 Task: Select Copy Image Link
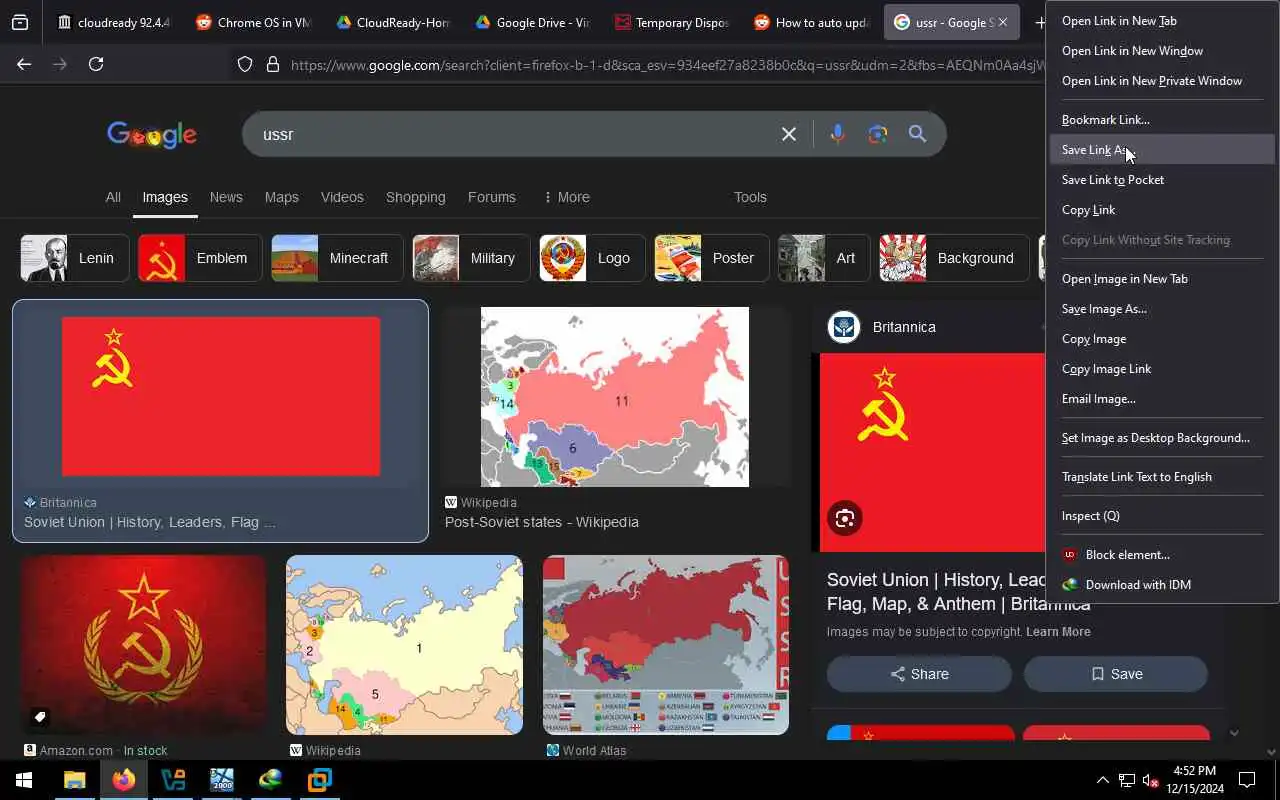(1162, 369)
